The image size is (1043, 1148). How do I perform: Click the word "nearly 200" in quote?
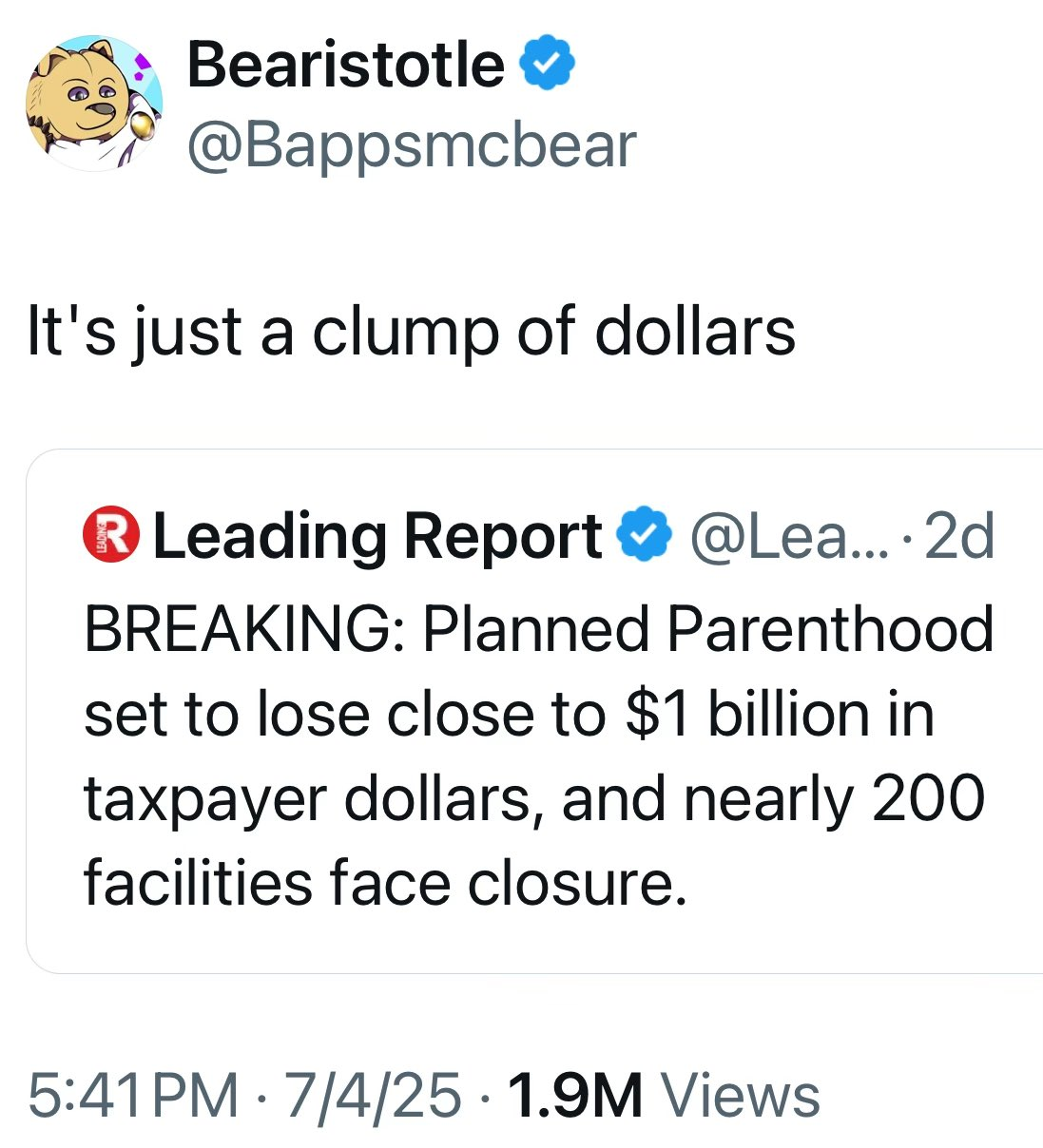tap(834, 799)
